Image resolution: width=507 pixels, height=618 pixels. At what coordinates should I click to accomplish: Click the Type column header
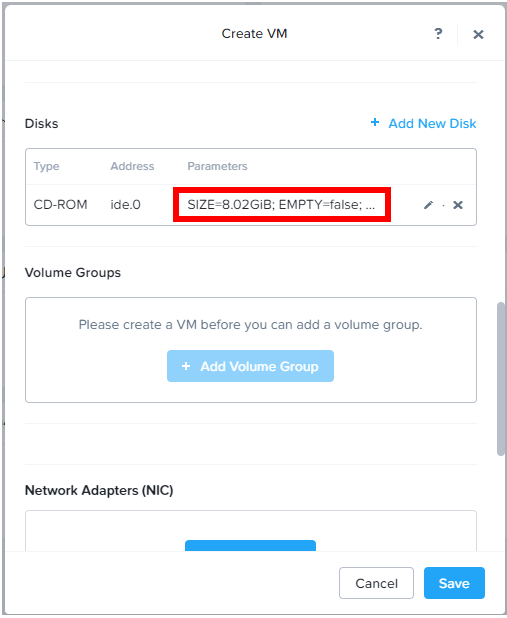pyautogui.click(x=47, y=166)
